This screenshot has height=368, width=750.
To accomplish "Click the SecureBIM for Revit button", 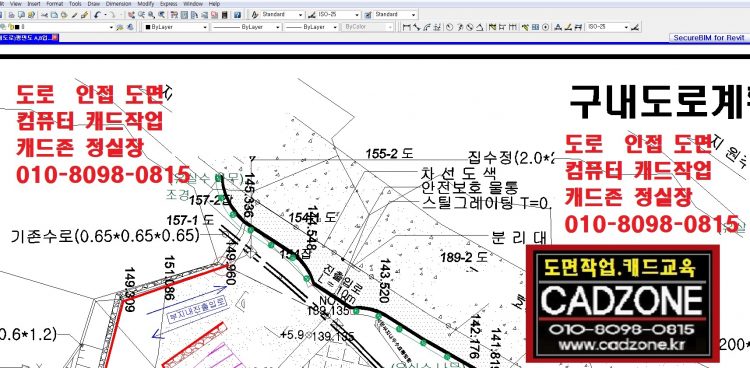I will point(709,37).
